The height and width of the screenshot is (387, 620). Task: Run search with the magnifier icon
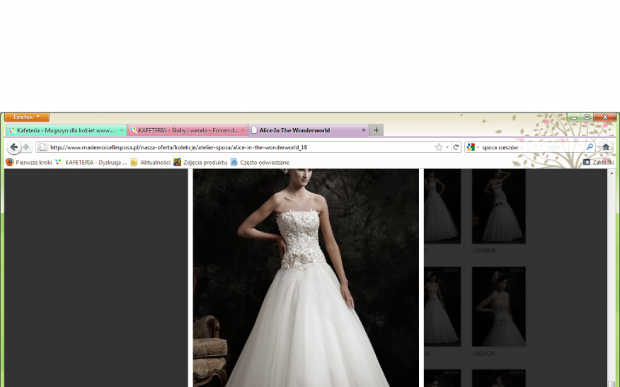click(590, 147)
